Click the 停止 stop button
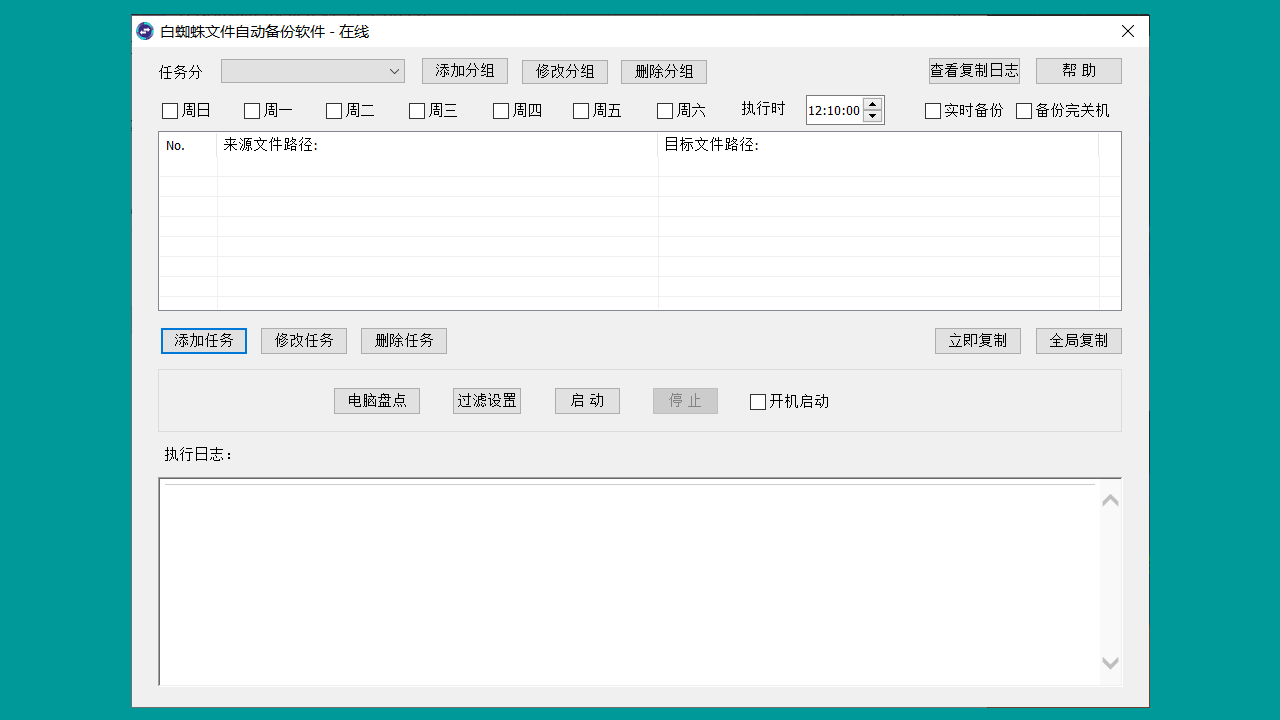 (685, 401)
